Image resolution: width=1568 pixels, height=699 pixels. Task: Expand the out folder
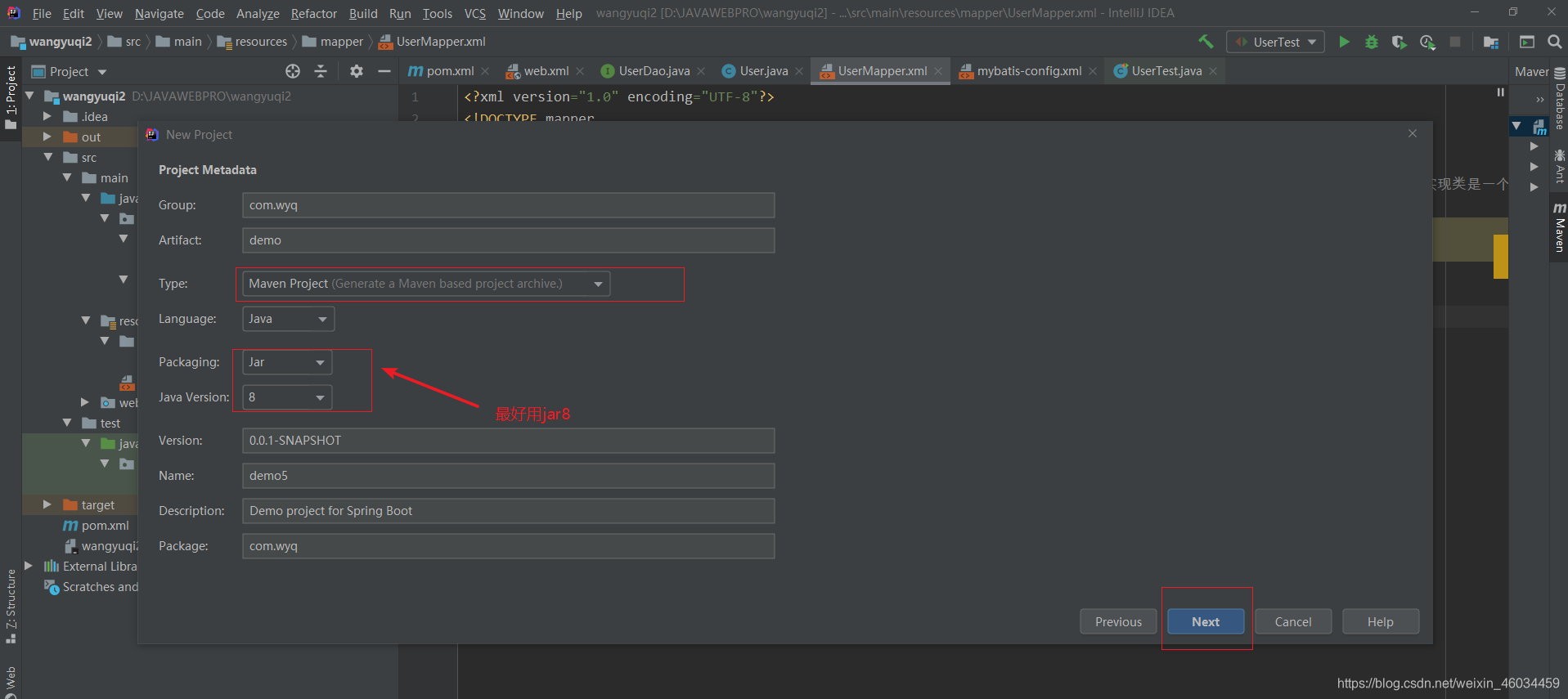pos(47,137)
